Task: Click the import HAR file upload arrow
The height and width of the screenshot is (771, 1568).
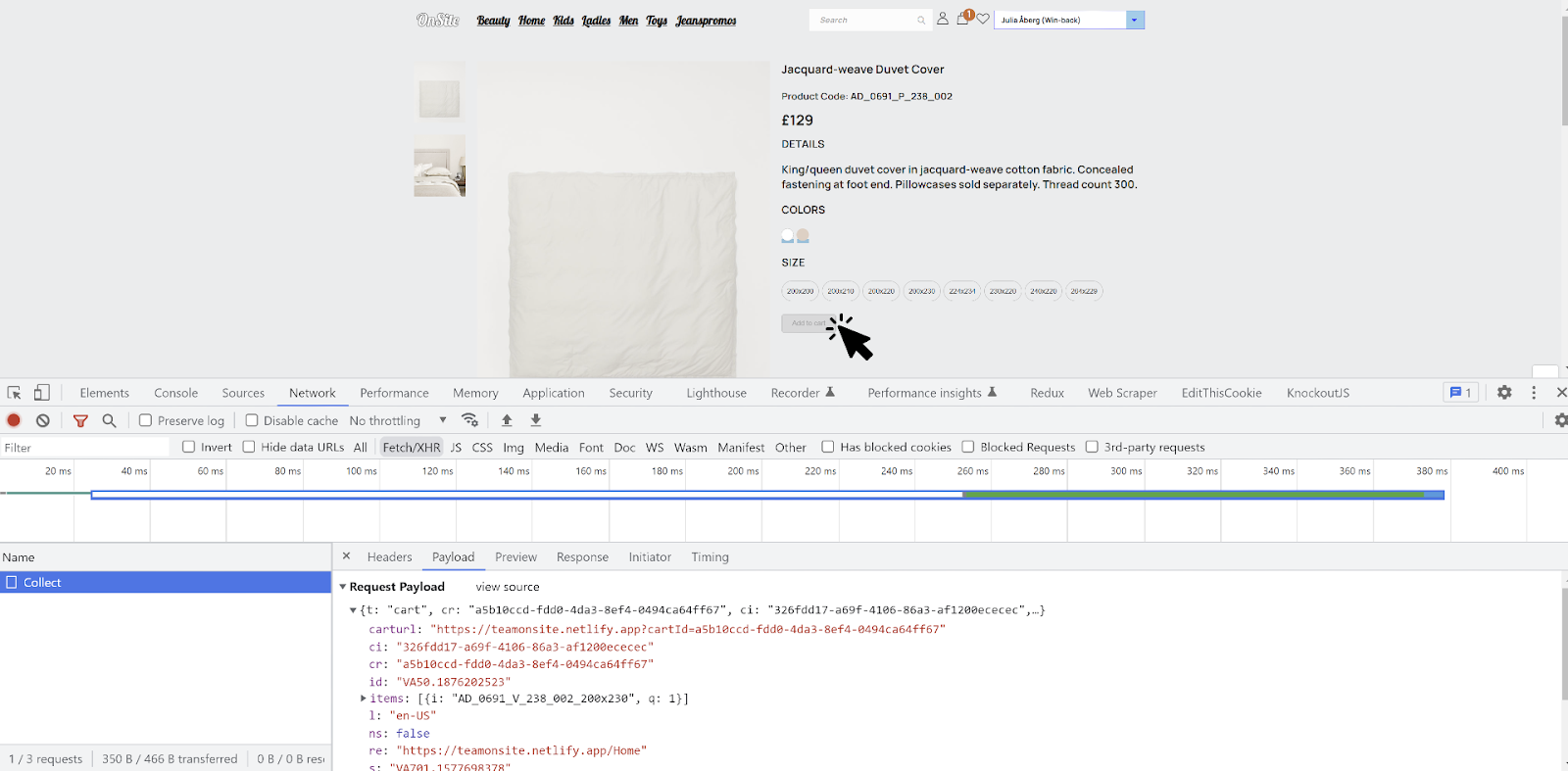Action: pos(507,420)
